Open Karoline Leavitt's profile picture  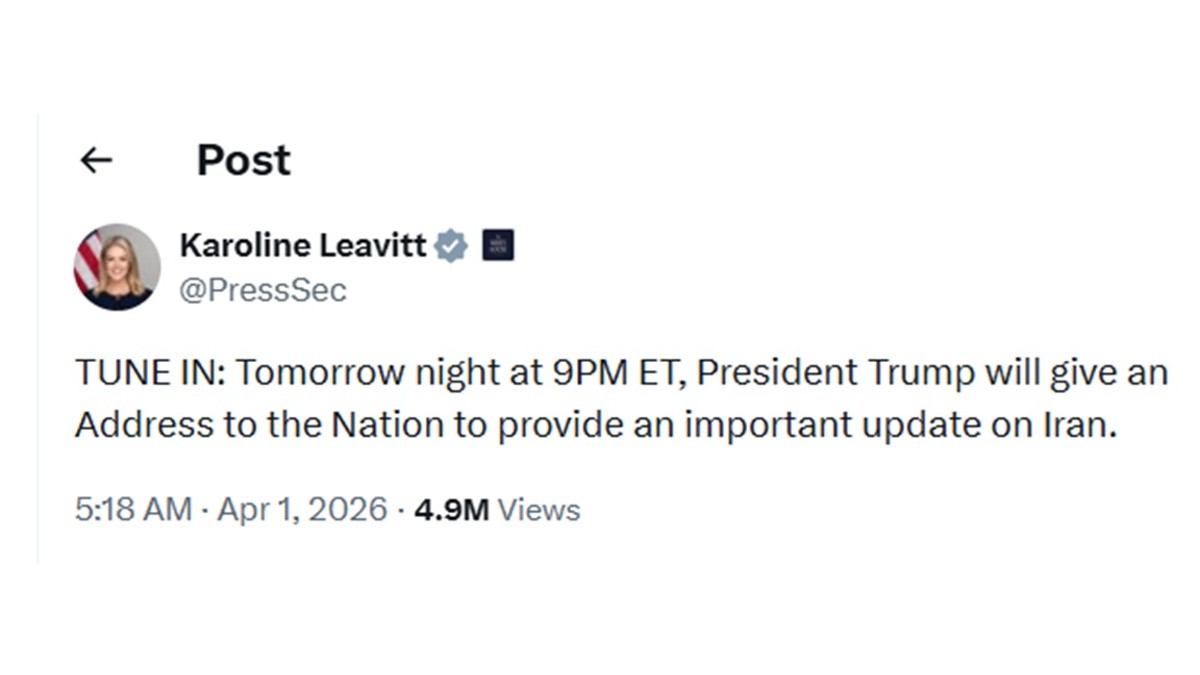117,267
